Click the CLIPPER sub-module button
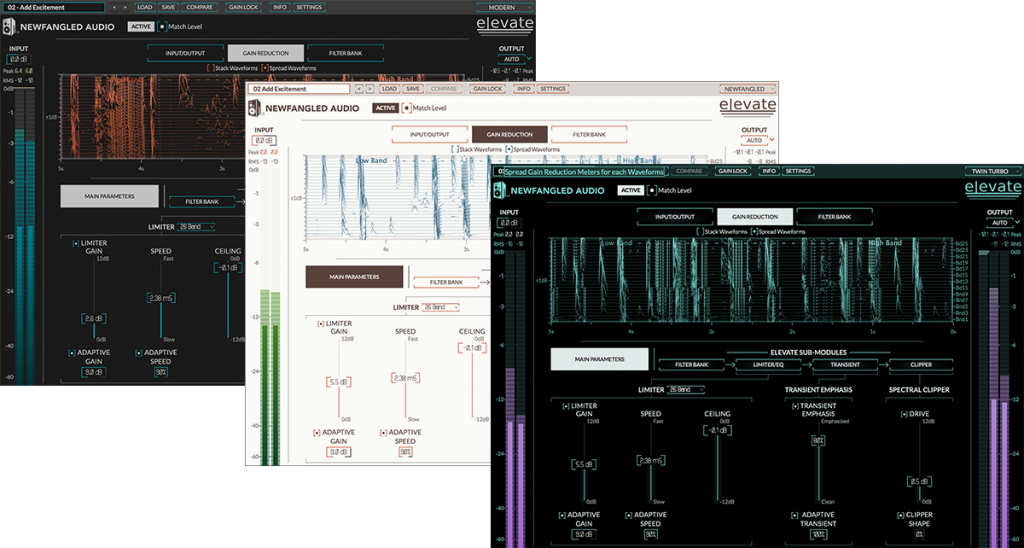Screen dimensions: 1024x548 tap(921, 364)
